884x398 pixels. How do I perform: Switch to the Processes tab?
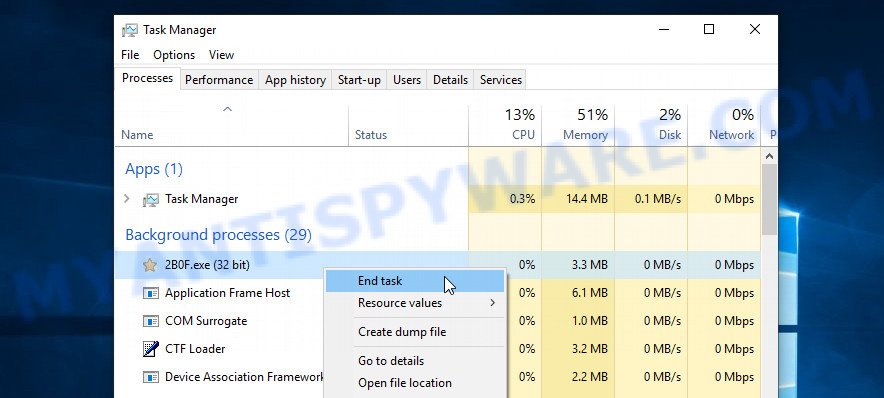tap(148, 78)
